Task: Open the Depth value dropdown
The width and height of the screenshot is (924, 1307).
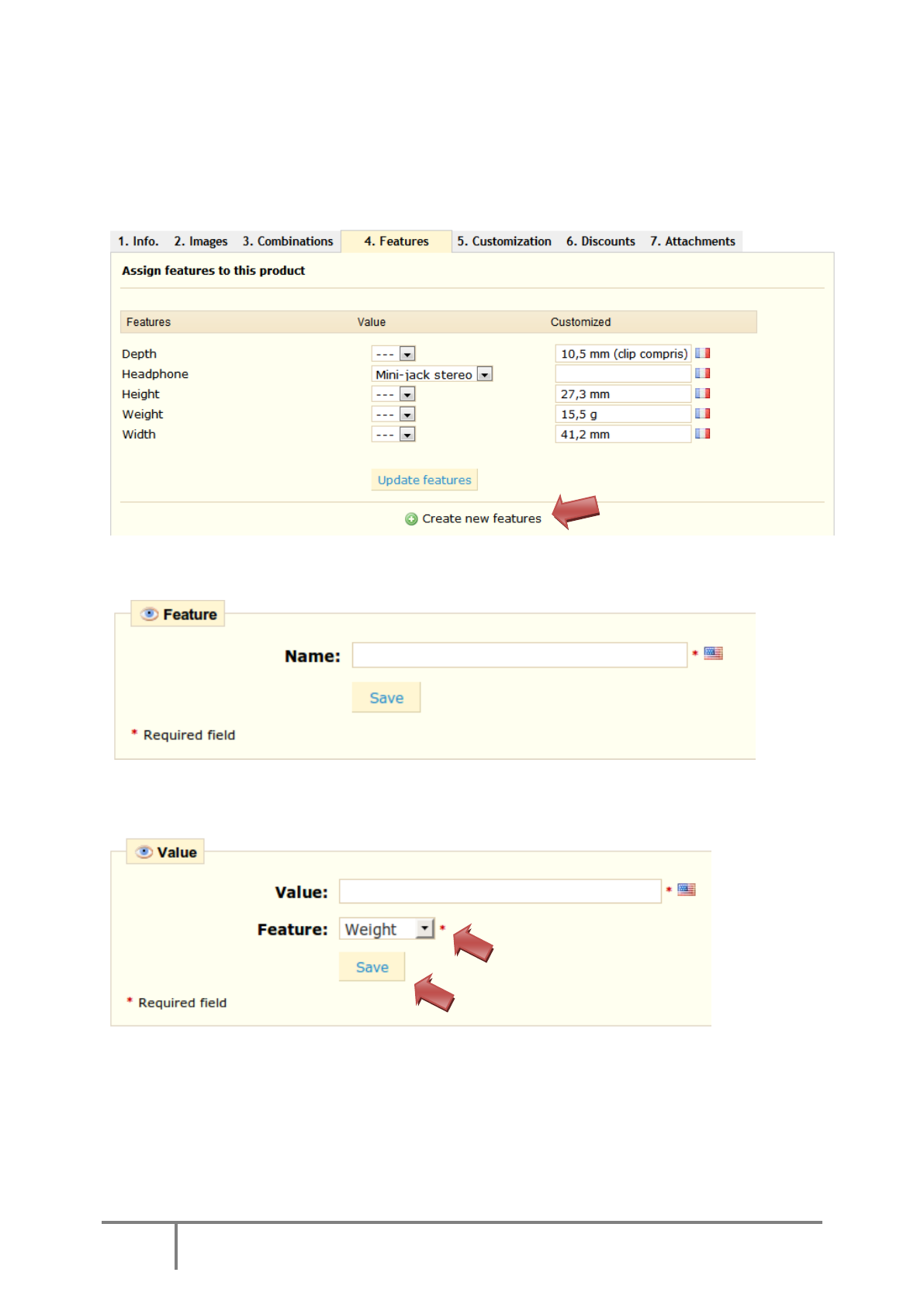Action: tap(393, 354)
